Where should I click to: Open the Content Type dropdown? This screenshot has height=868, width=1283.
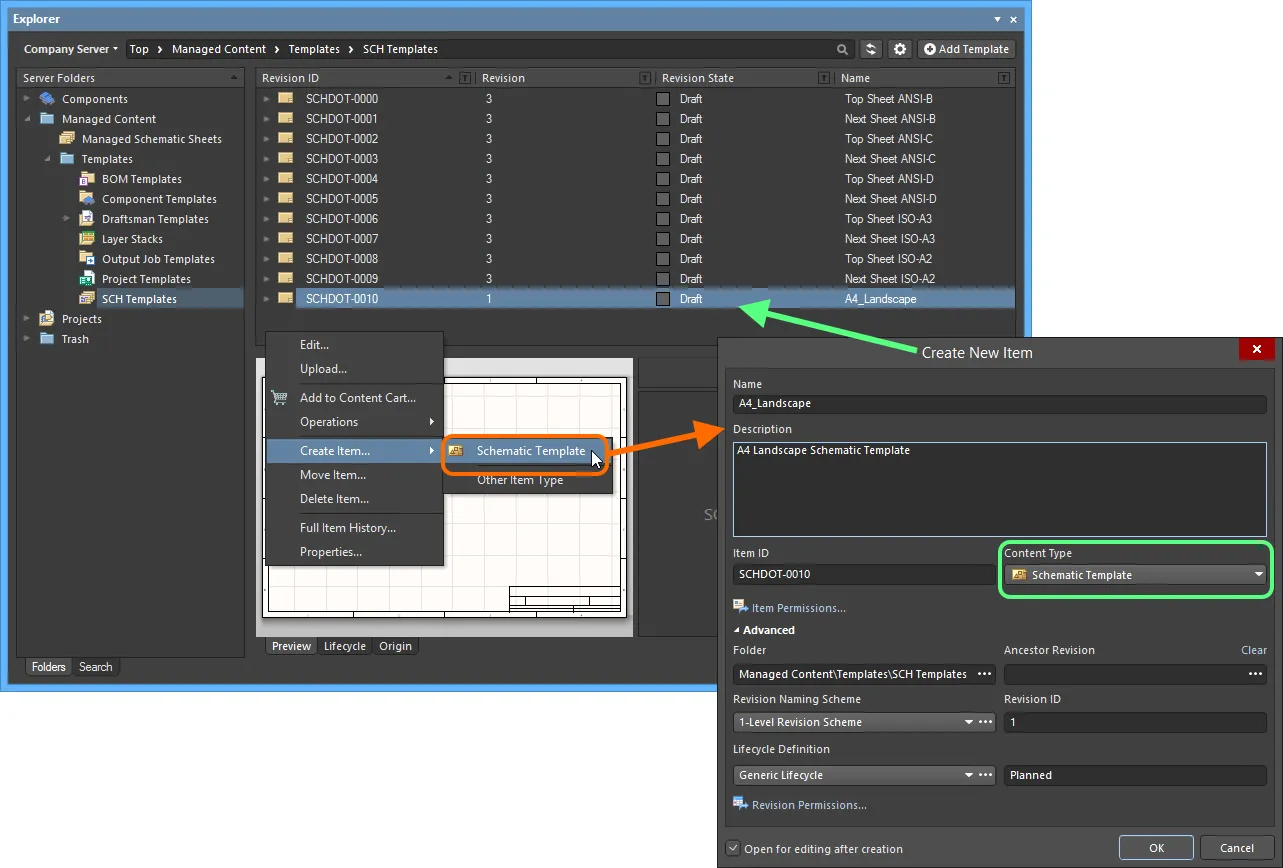point(1135,575)
